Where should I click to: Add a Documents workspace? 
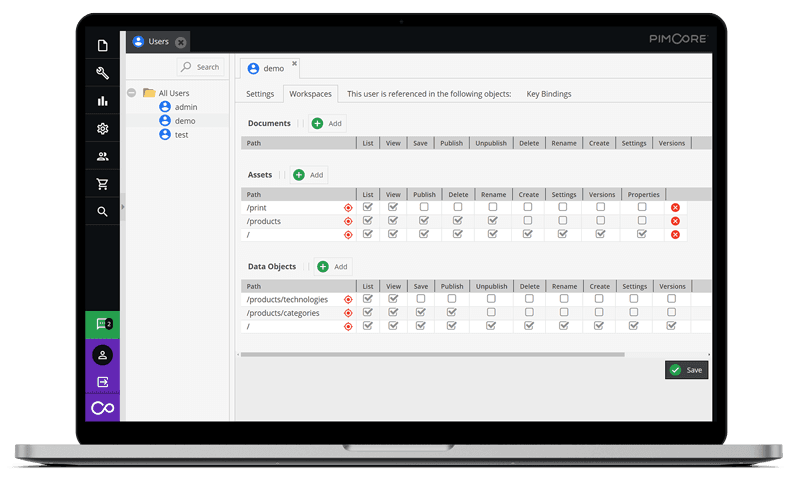[x=327, y=123]
